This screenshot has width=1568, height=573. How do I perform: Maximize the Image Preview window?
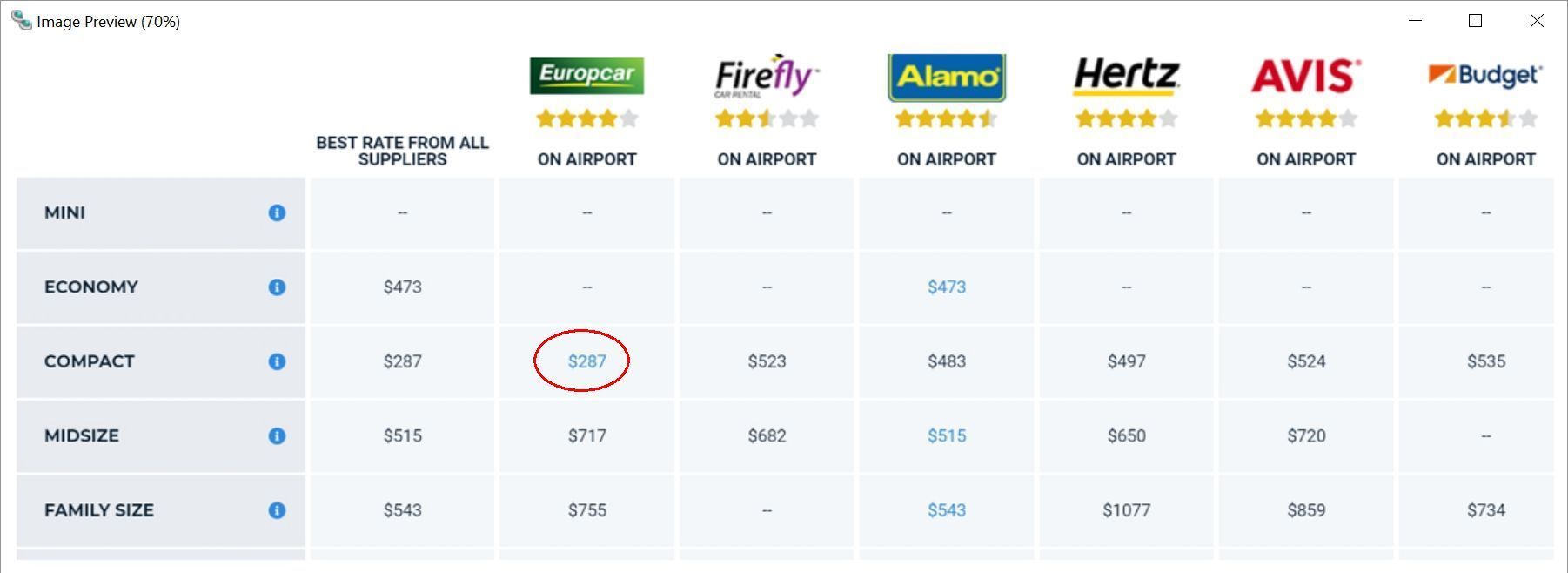point(1475,20)
